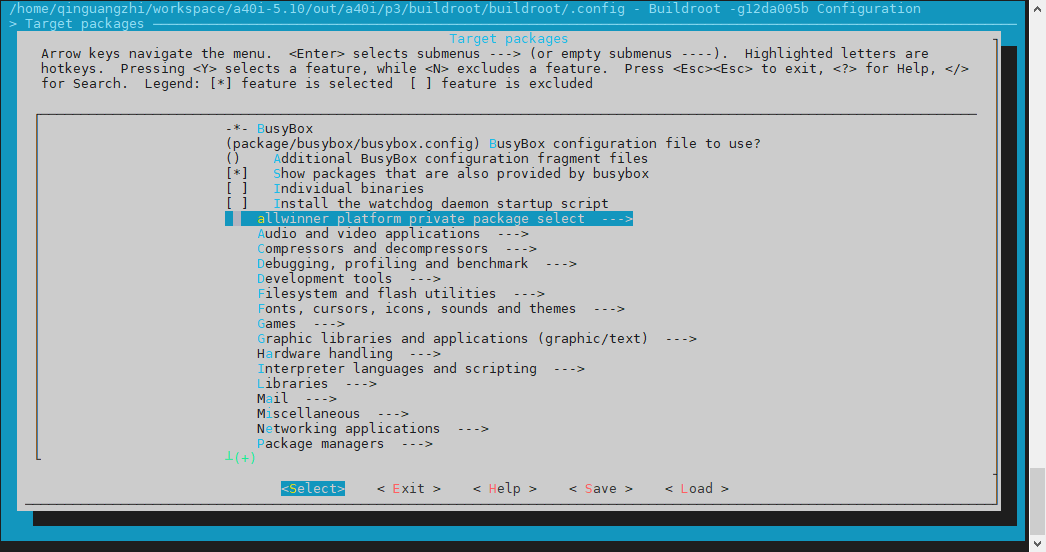Open Interpreter languages and scripting submenu
Image resolution: width=1046 pixels, height=552 pixels.
(421, 369)
